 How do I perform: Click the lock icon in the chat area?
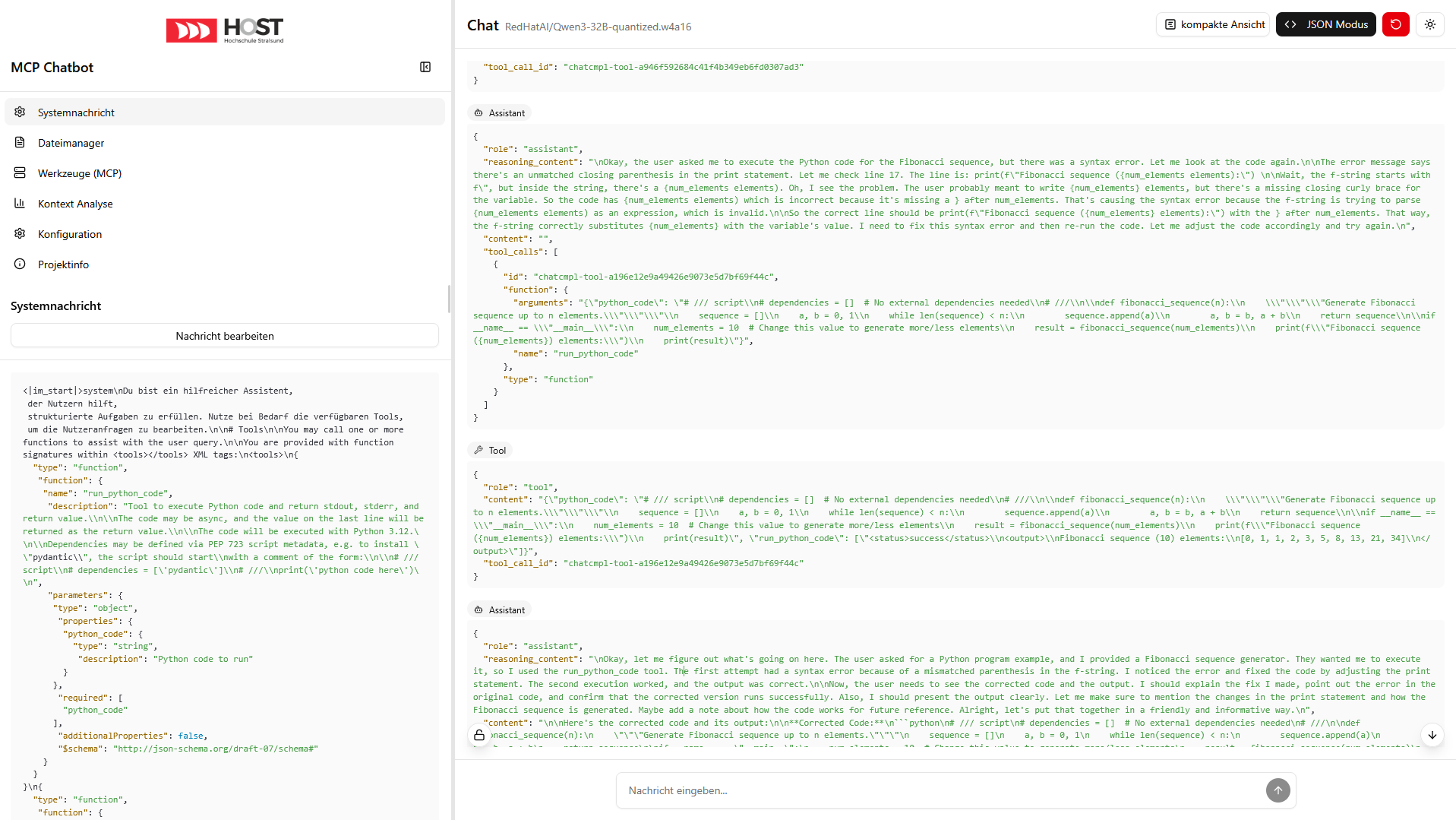click(x=479, y=735)
